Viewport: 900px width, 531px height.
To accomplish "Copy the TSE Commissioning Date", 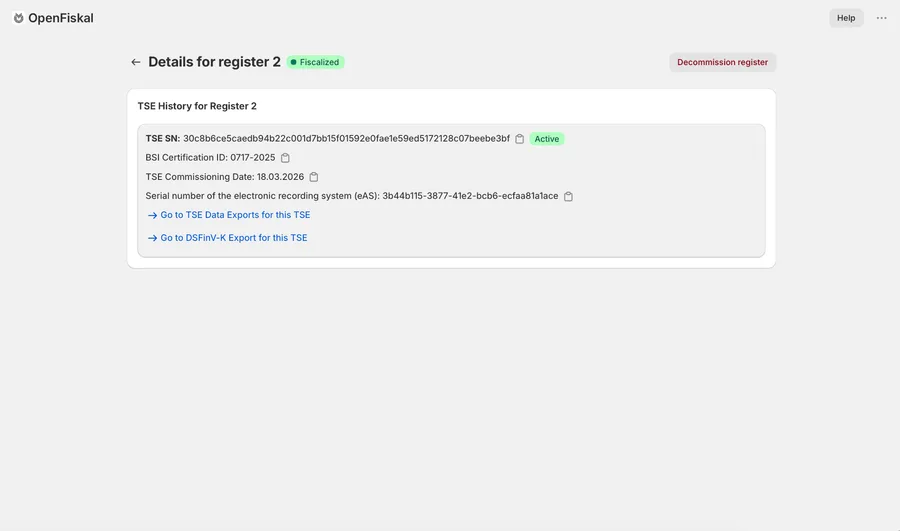I will [x=314, y=177].
